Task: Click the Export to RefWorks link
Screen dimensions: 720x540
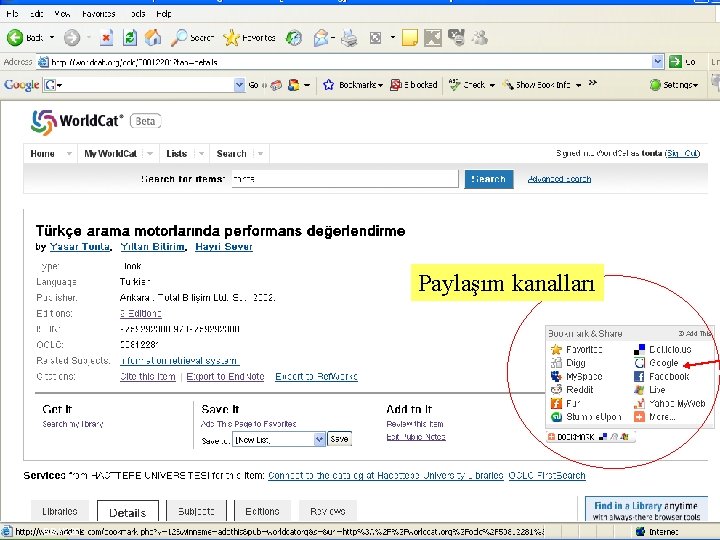Action: pos(316,377)
